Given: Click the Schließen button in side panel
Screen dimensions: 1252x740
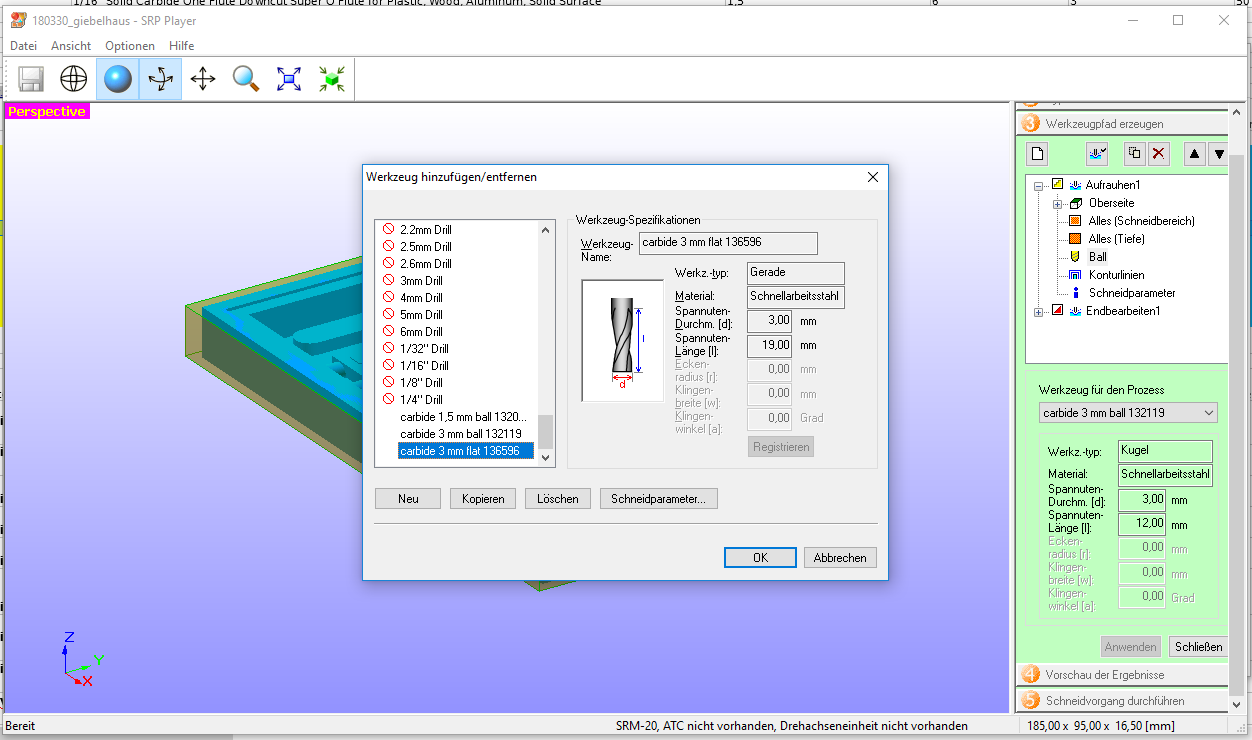Looking at the screenshot, I should coord(1198,647).
